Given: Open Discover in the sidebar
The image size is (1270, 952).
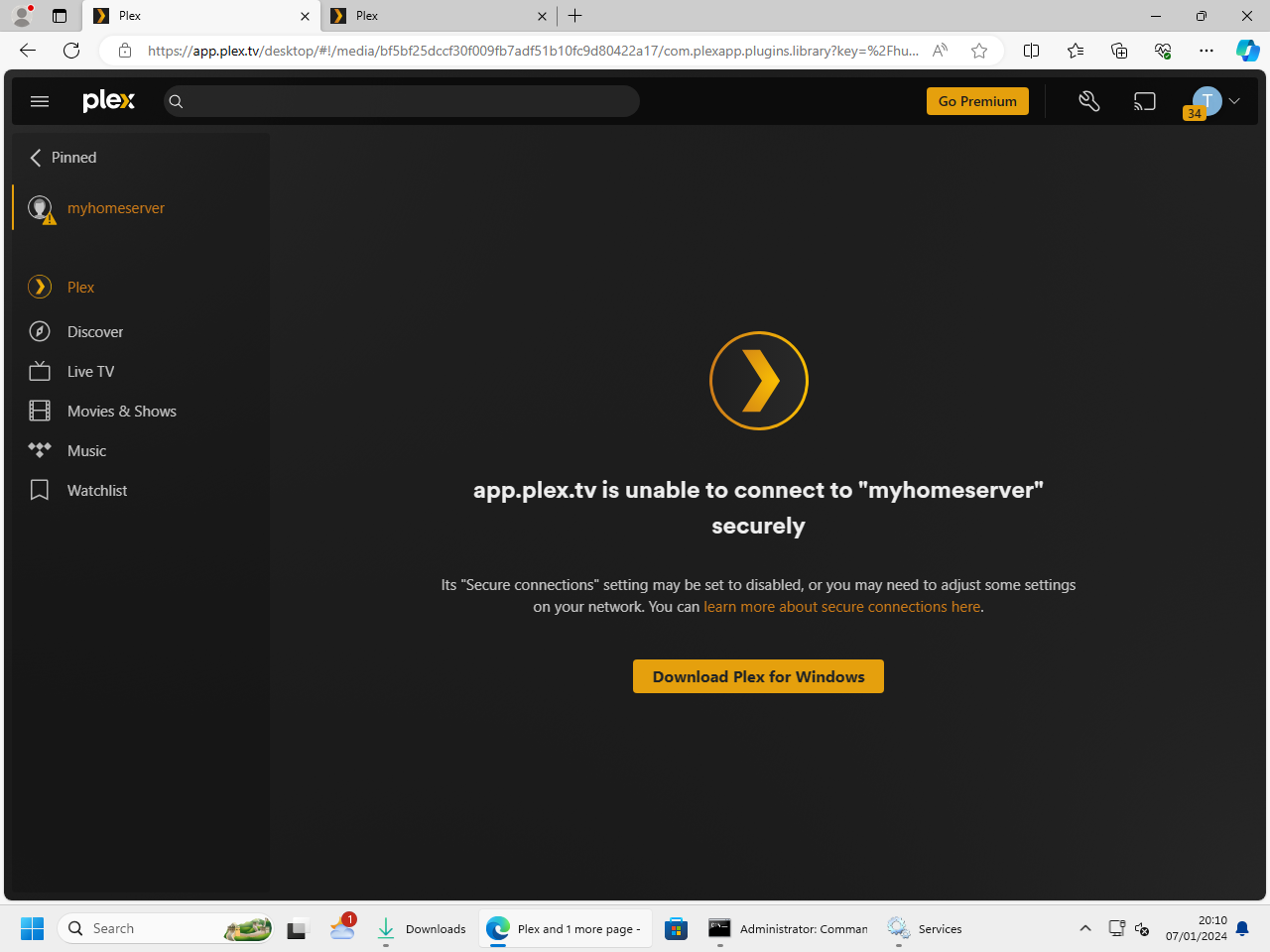Looking at the screenshot, I should (x=95, y=332).
